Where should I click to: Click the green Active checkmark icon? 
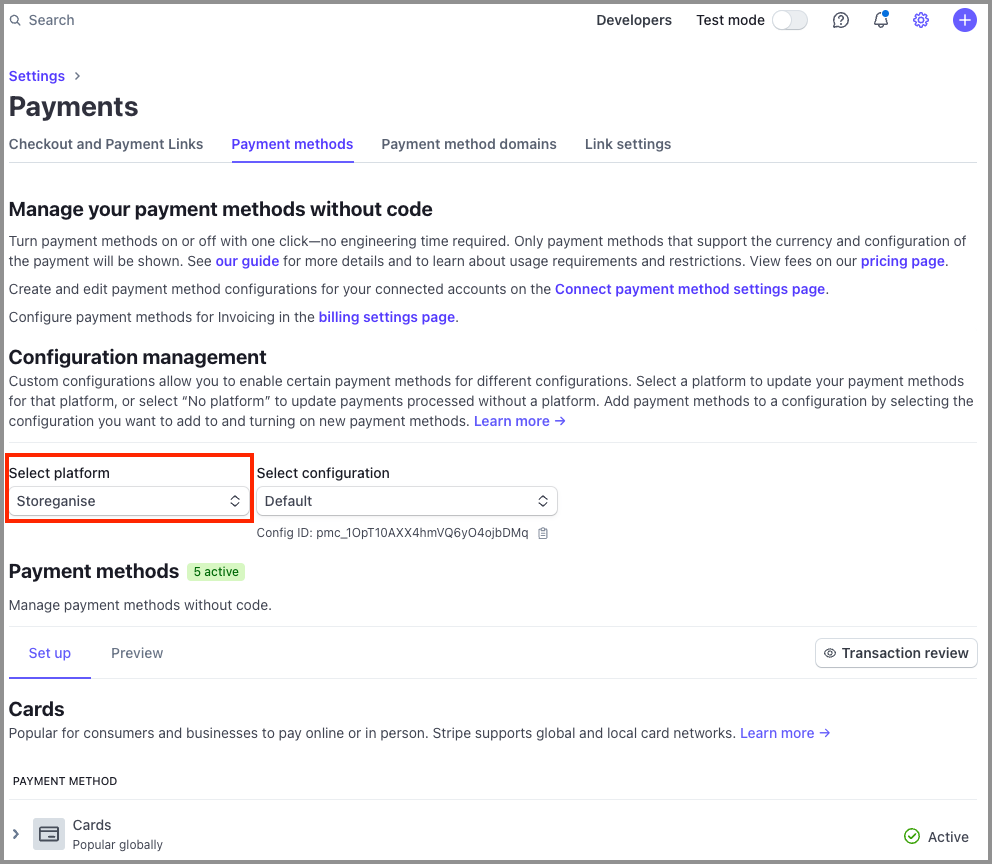tap(911, 836)
